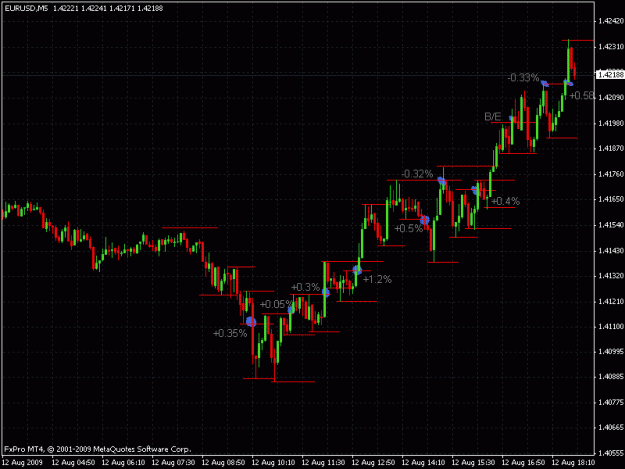
Task: Click the 1.42420 price axis label
Action: point(611,21)
